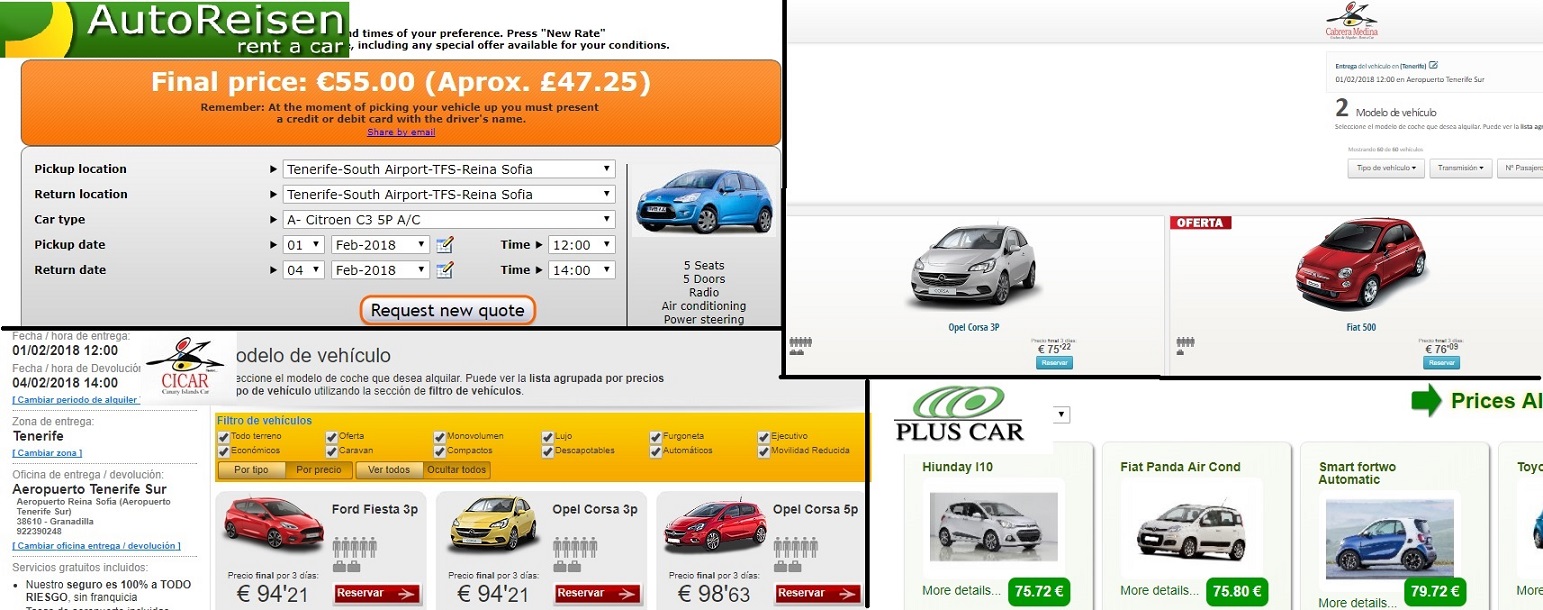Open the pickup month dropdown

pyautogui.click(x=380, y=244)
